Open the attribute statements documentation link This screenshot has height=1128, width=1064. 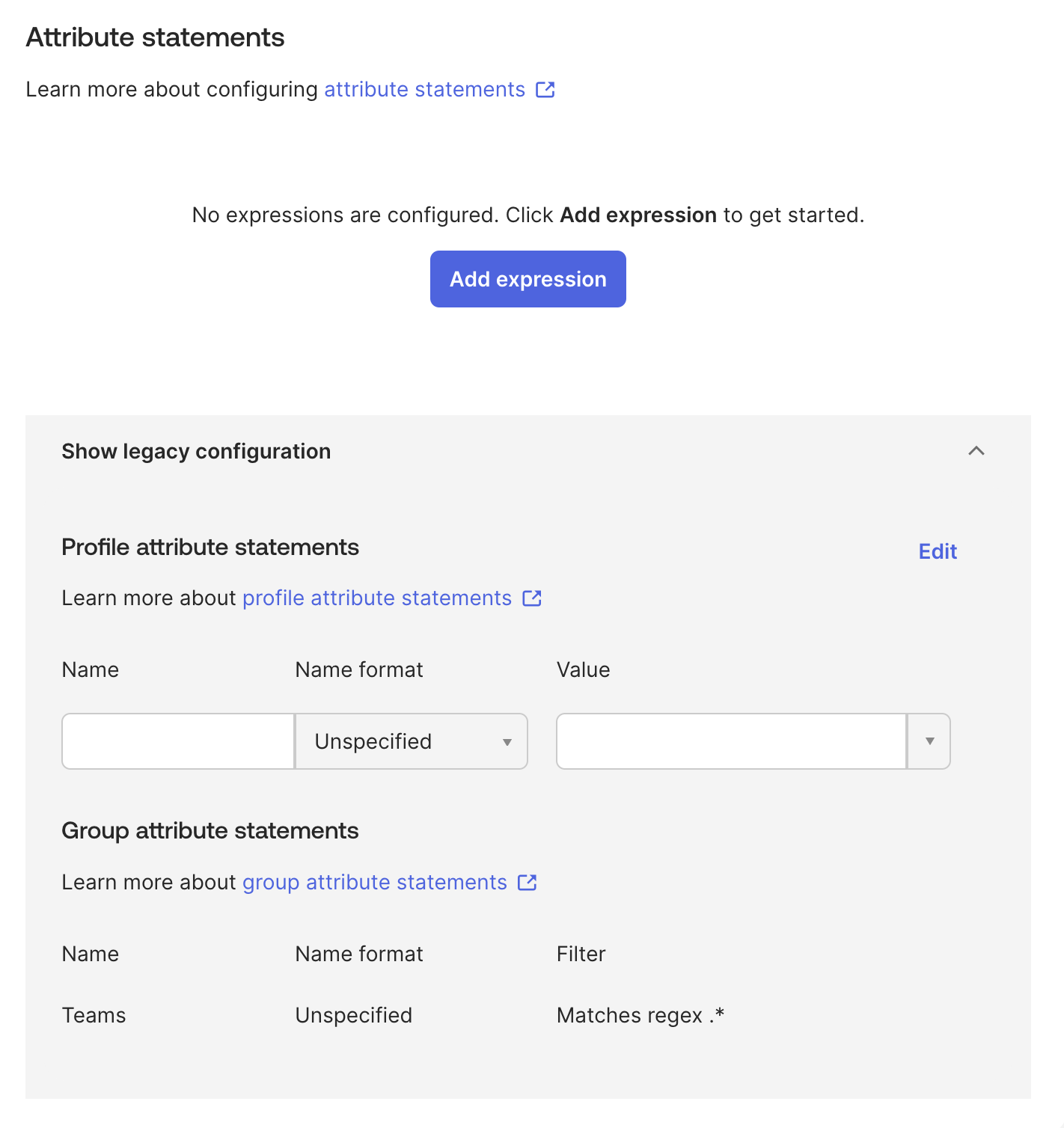(x=424, y=90)
